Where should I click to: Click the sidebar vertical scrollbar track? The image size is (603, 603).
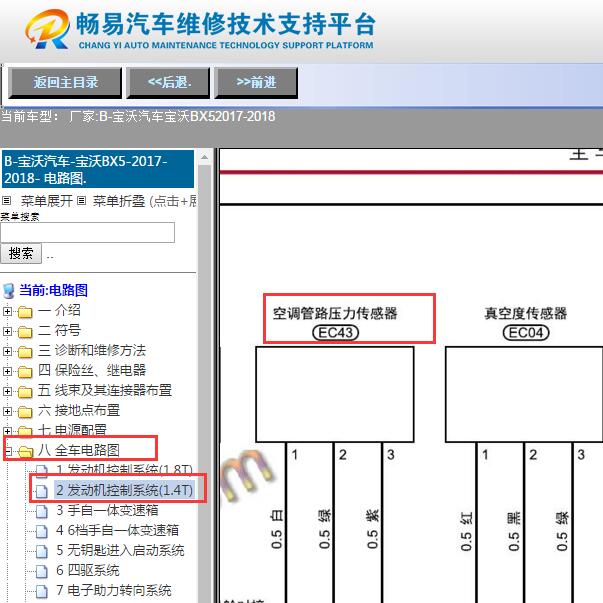point(205,384)
